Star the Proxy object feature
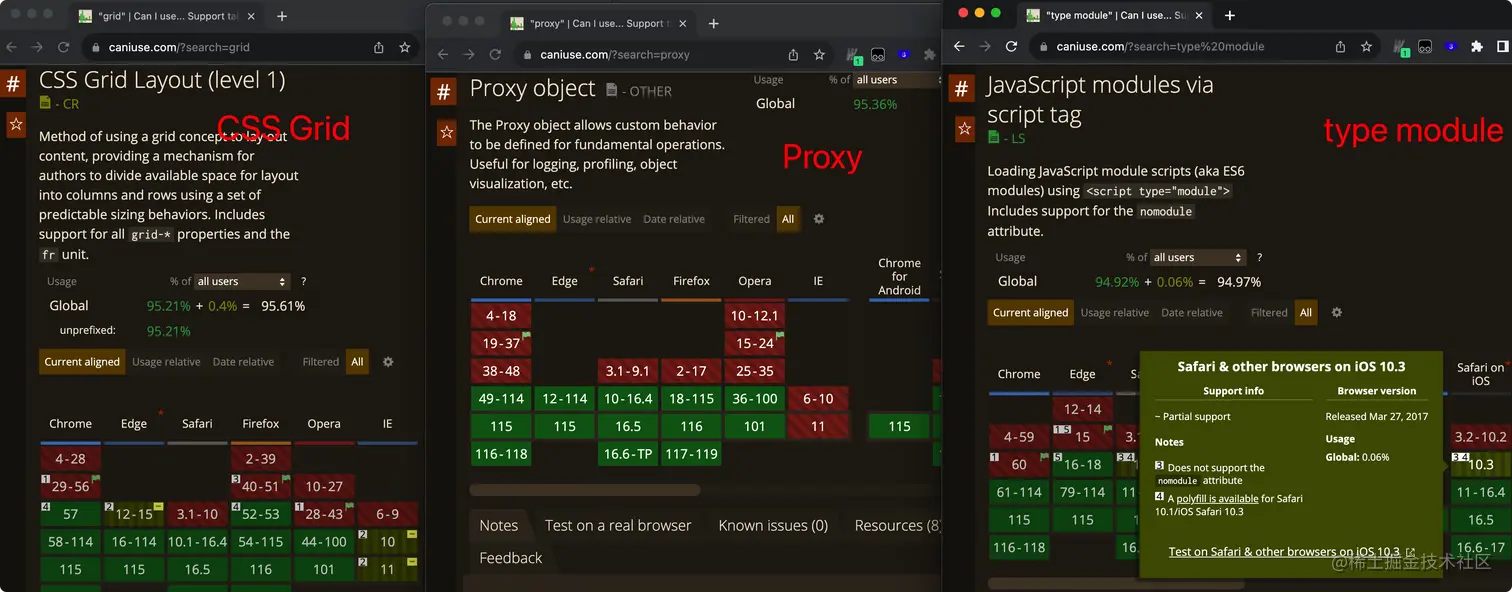 click(446, 133)
